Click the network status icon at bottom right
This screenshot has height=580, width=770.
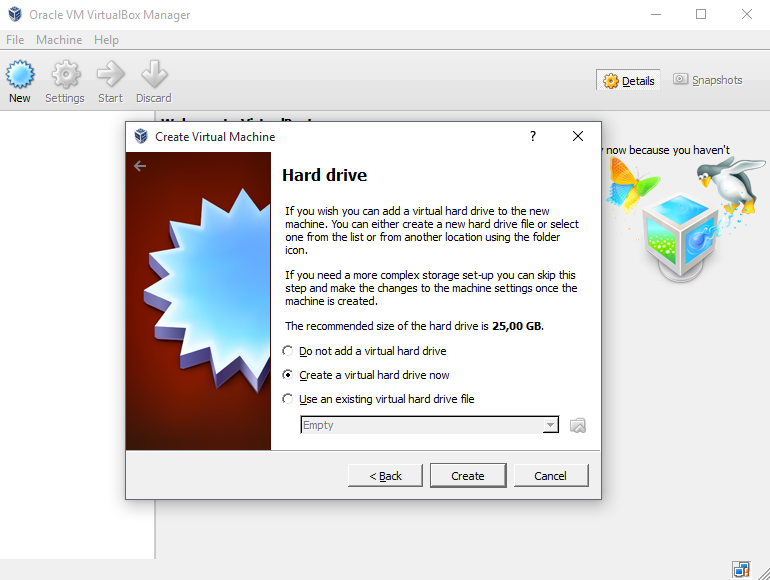coord(741,570)
